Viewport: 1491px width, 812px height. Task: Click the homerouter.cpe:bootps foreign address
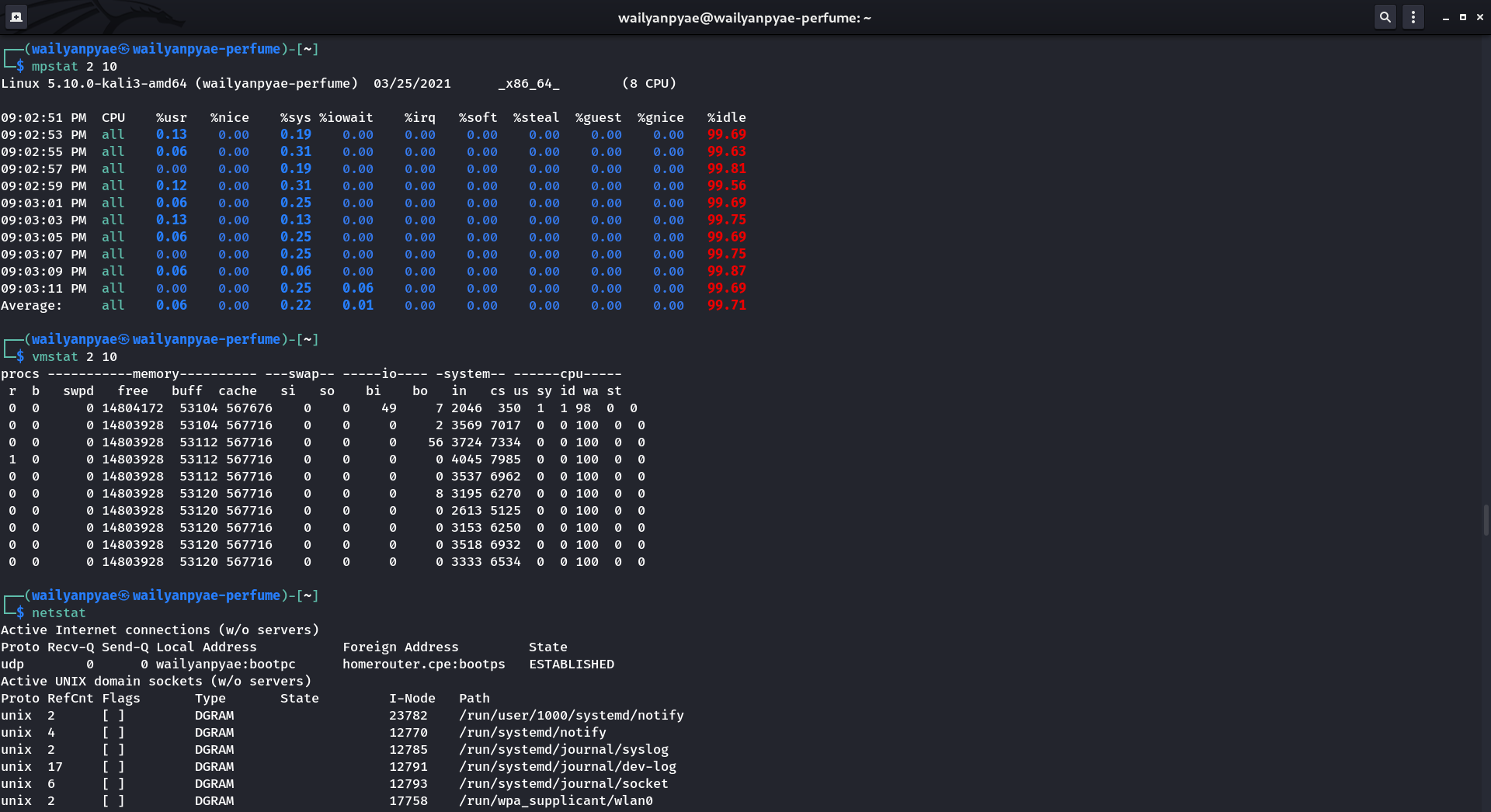(x=424, y=665)
